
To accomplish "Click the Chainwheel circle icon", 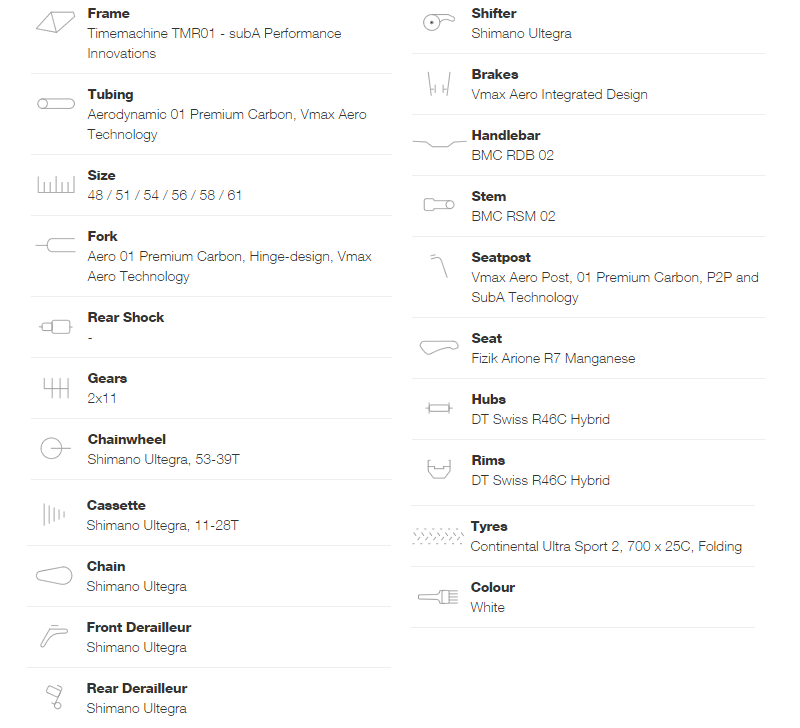I will pos(55,448).
